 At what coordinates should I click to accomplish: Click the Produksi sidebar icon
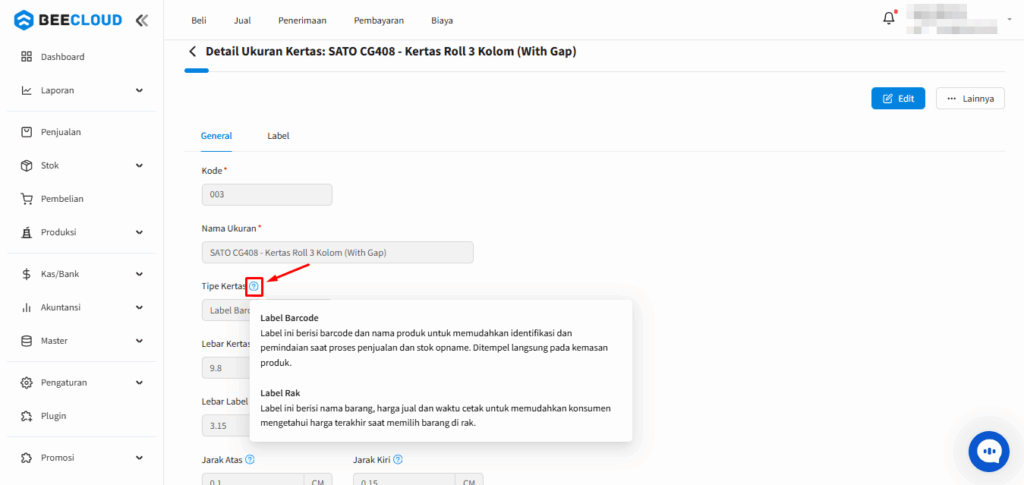coord(27,232)
